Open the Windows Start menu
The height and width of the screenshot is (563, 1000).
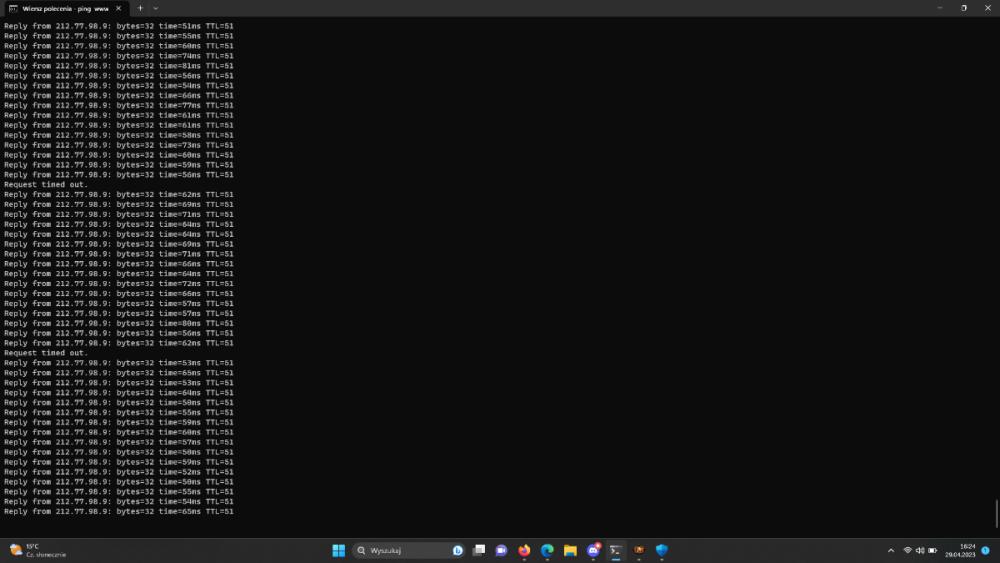point(338,550)
